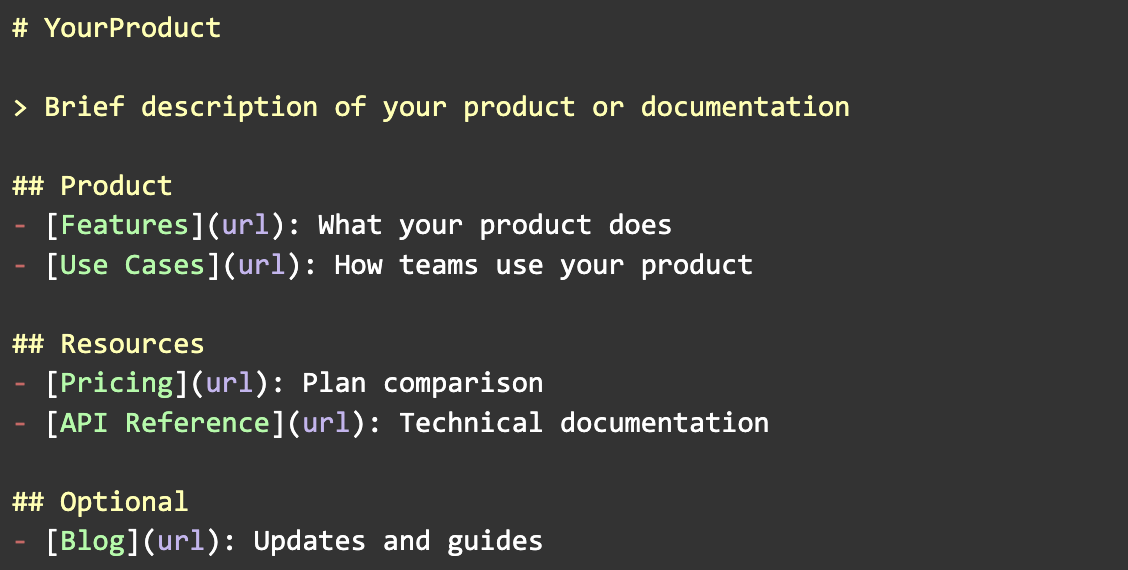Click the url placeholder after Features
This screenshot has height=570, width=1128.
click(x=245, y=225)
